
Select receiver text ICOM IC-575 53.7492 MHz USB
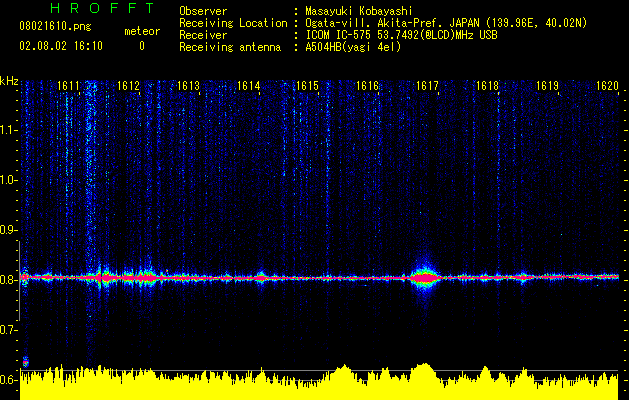401,35
